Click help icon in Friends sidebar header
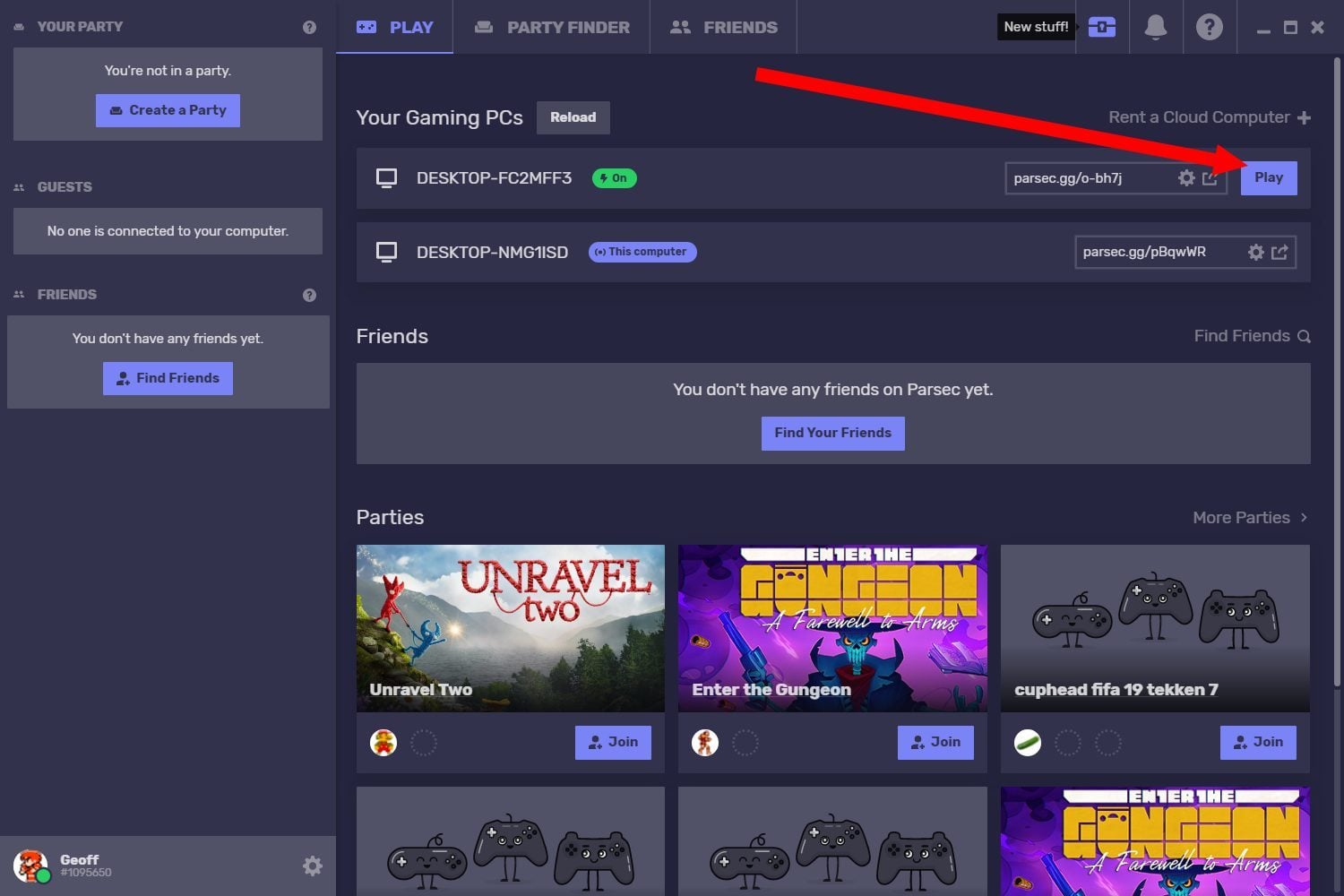 pos(309,295)
